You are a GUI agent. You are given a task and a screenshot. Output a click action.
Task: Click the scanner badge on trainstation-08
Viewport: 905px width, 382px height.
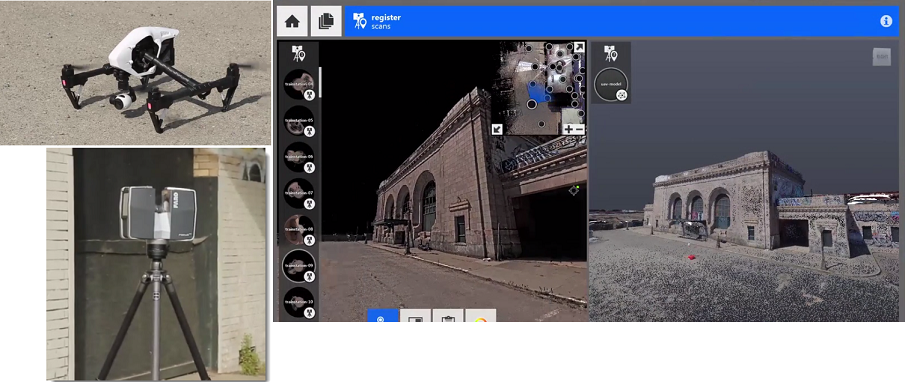pos(309,241)
